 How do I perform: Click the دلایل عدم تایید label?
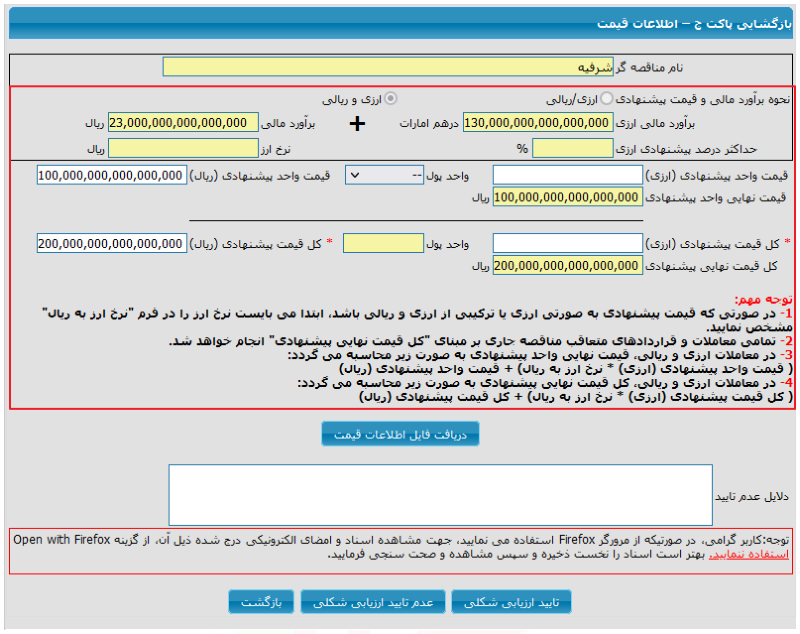point(752,496)
